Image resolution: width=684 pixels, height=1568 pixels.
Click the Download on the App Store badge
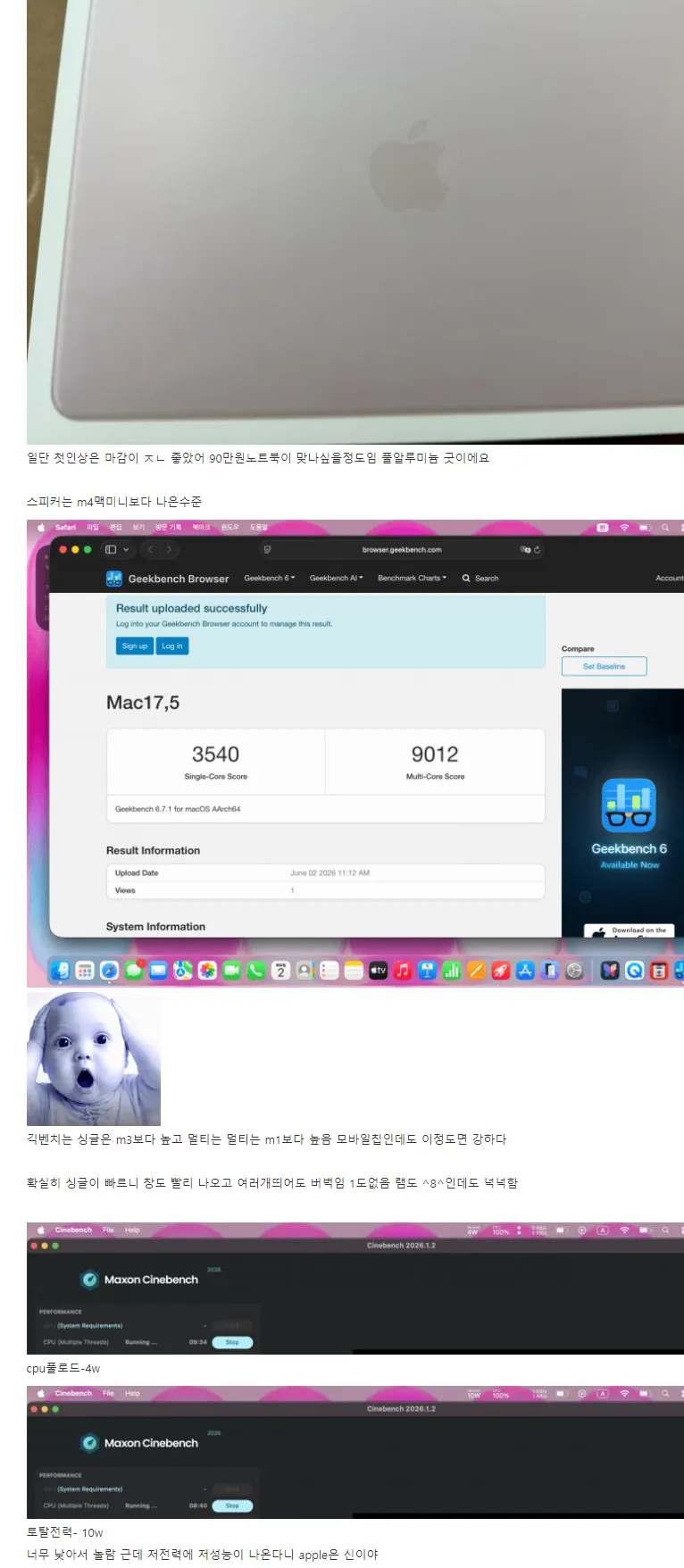click(x=630, y=930)
